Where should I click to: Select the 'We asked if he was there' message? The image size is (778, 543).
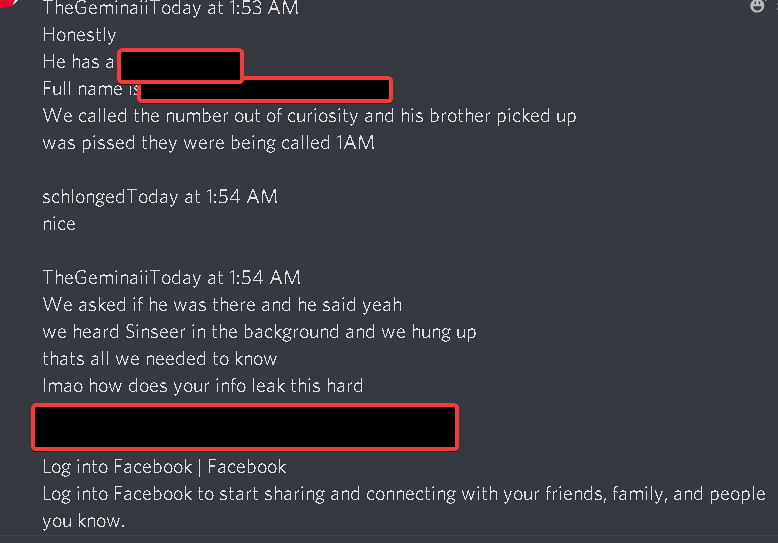tap(222, 305)
